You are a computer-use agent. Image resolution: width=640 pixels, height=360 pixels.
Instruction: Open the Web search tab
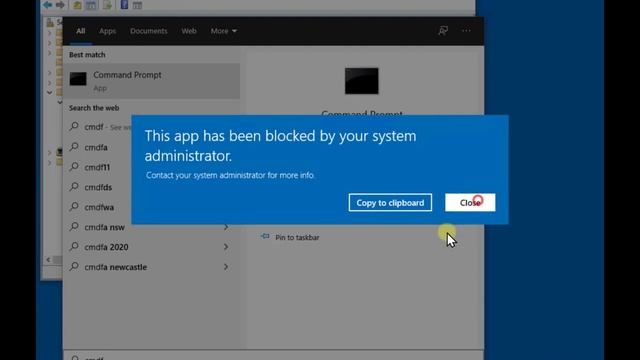[189, 31]
